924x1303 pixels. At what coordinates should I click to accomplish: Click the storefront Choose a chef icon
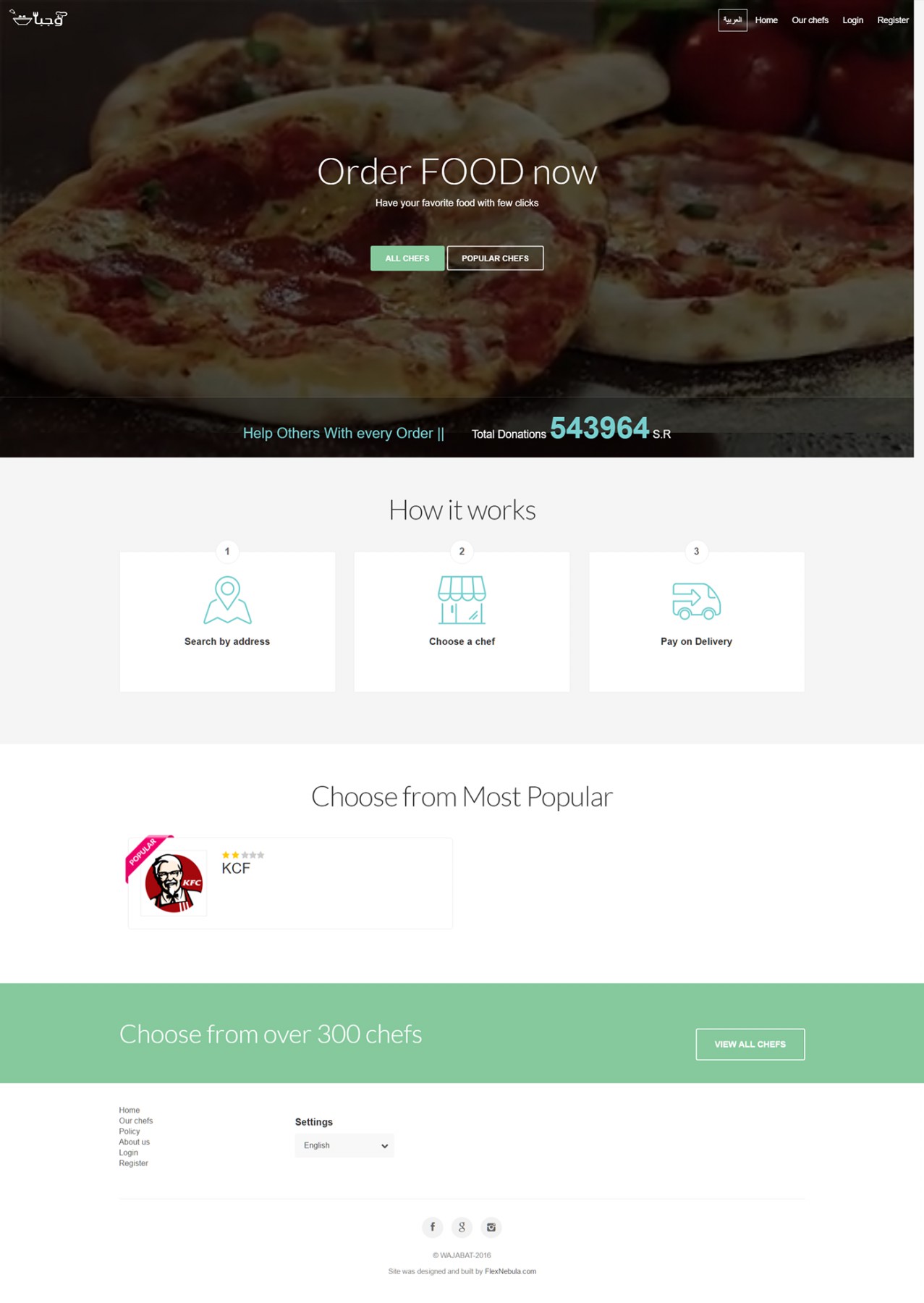462,600
